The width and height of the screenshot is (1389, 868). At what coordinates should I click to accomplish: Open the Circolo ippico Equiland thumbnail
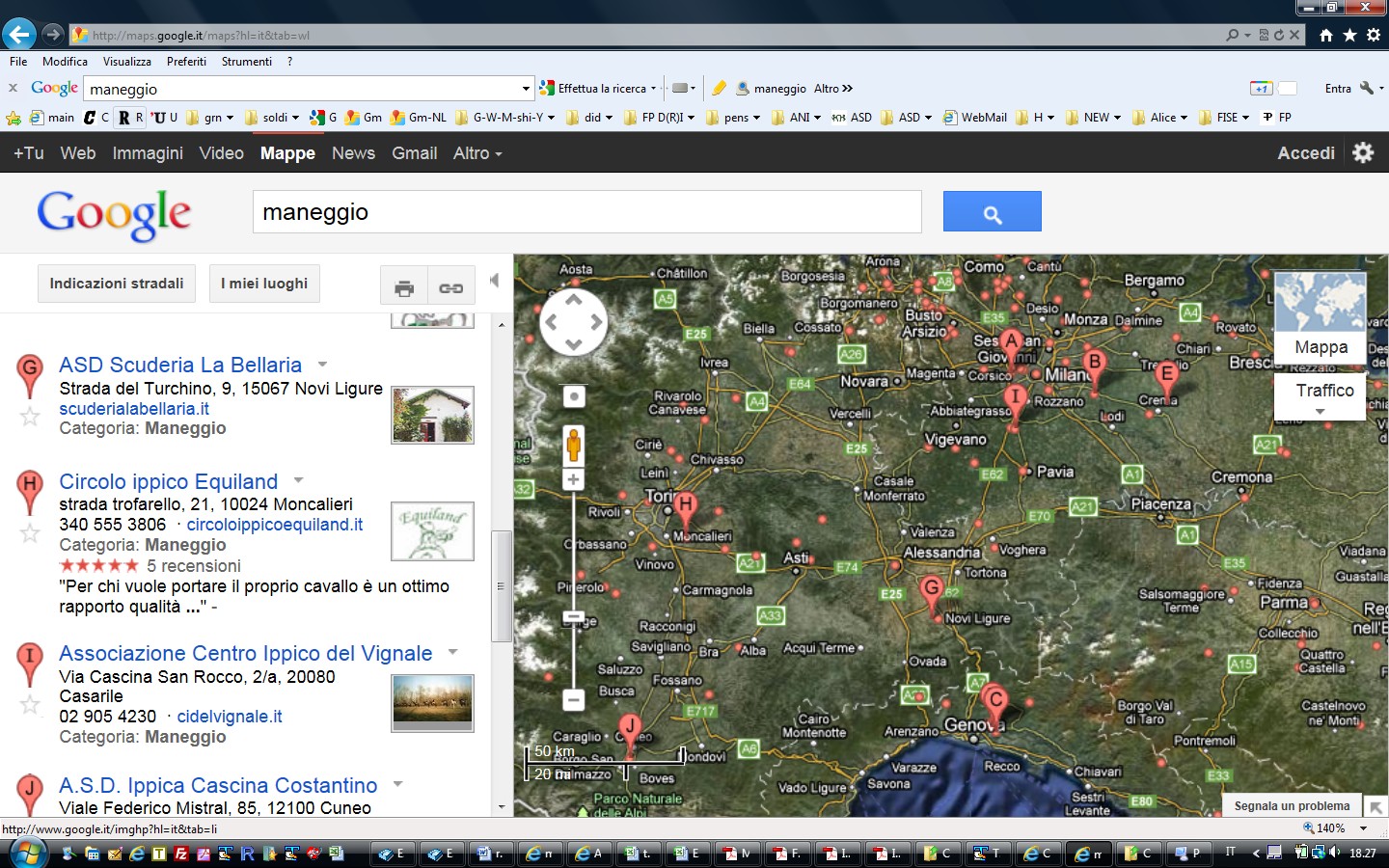[x=432, y=530]
